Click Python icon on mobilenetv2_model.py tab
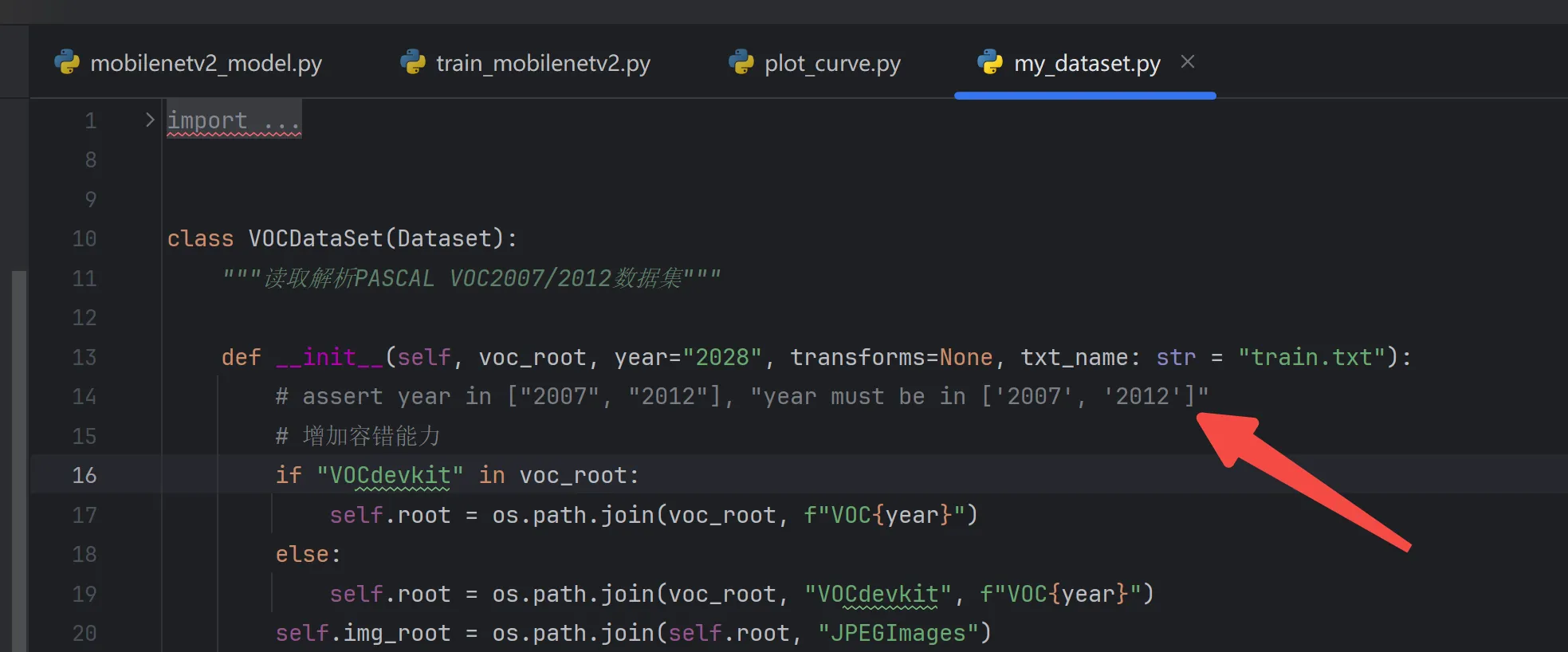The image size is (1568, 652). (x=67, y=62)
